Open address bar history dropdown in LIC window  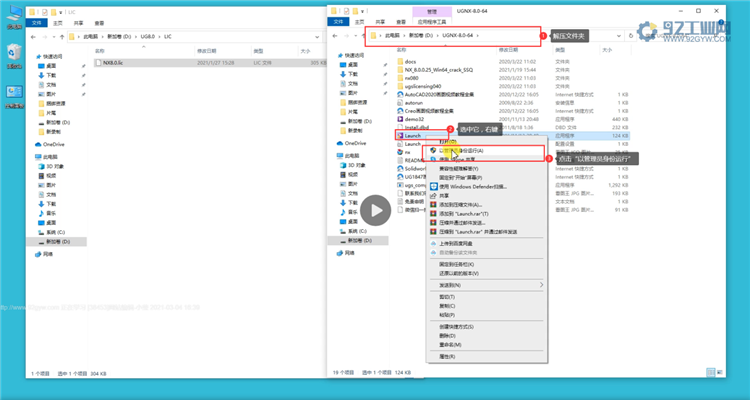317,37
